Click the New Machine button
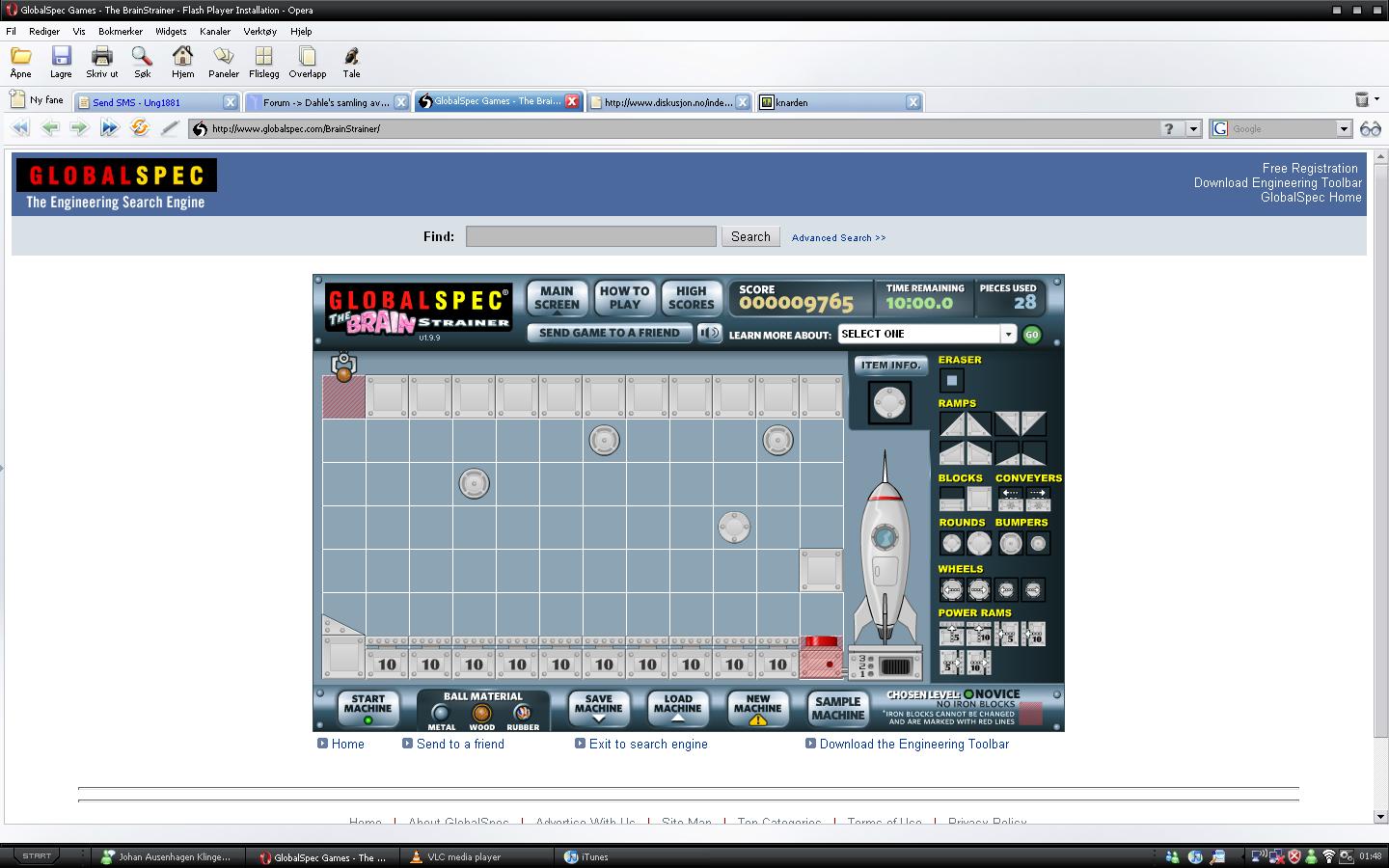The height and width of the screenshot is (868, 1389). pos(757,708)
